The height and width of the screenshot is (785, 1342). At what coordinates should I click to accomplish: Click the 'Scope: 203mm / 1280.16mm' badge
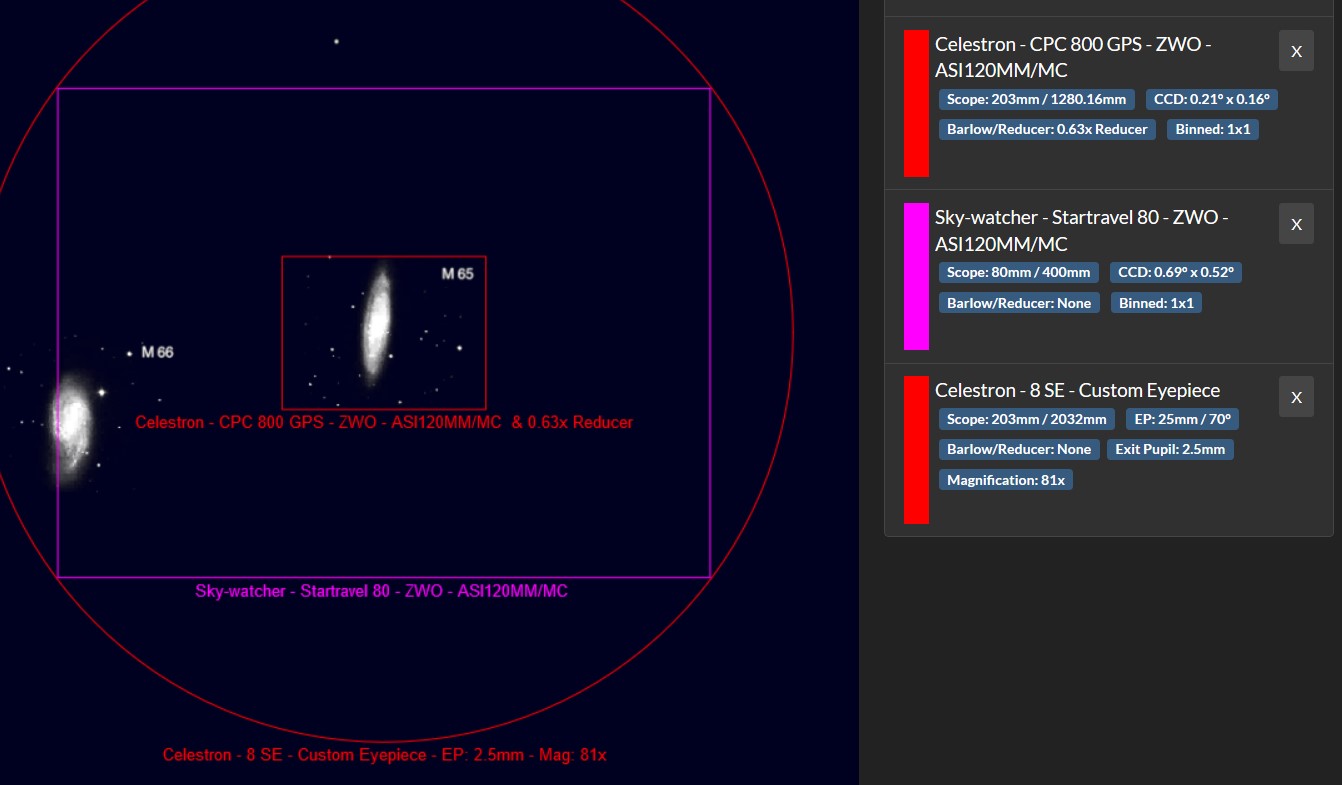tap(1036, 99)
